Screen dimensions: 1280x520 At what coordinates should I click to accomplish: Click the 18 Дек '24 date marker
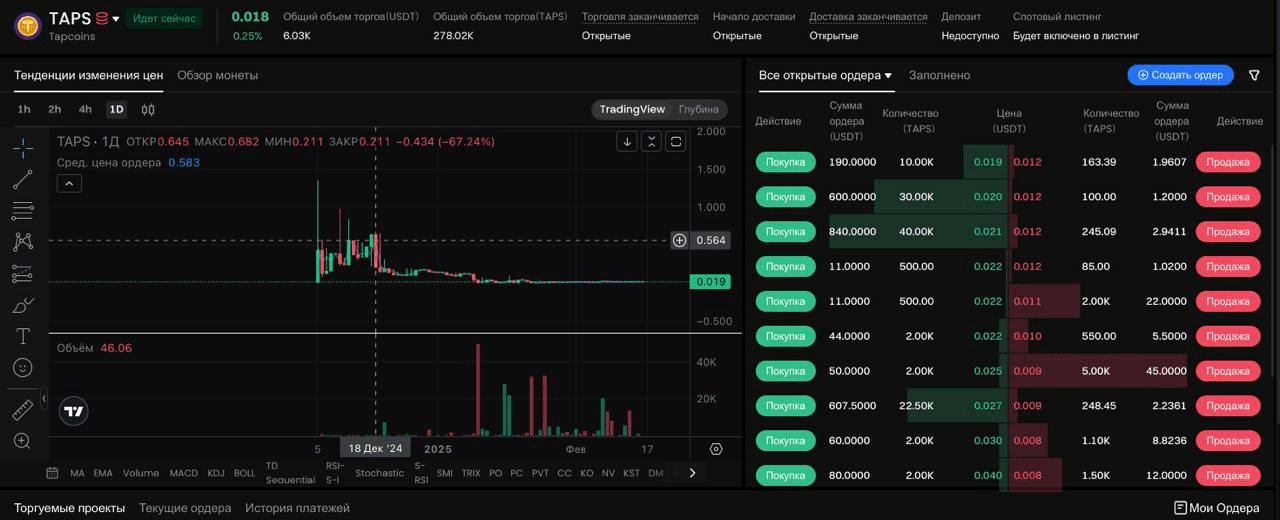click(375, 449)
